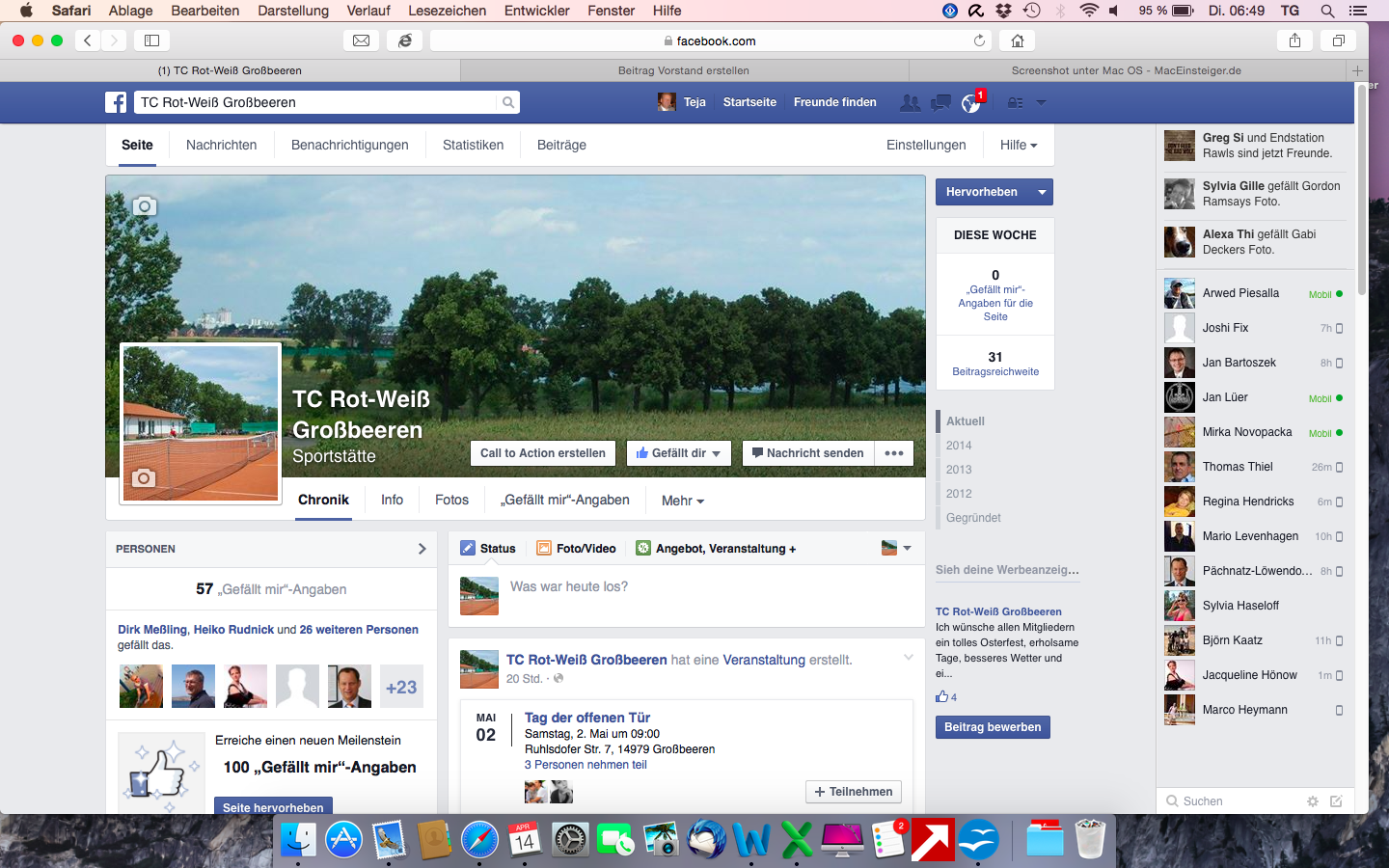1389x868 pixels.
Task: Open Mehr dropdown in page tabs
Action: pos(683,501)
